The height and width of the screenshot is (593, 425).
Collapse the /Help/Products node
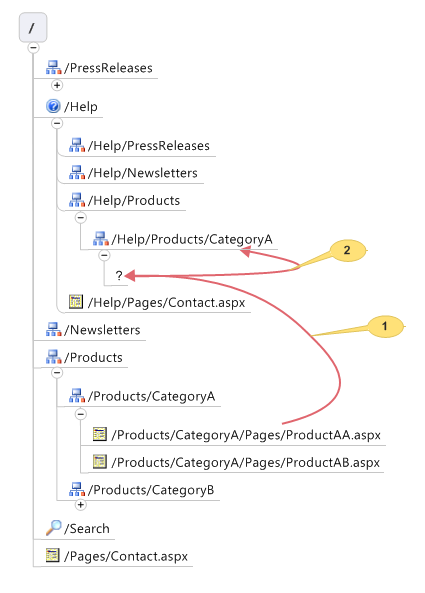[81, 217]
